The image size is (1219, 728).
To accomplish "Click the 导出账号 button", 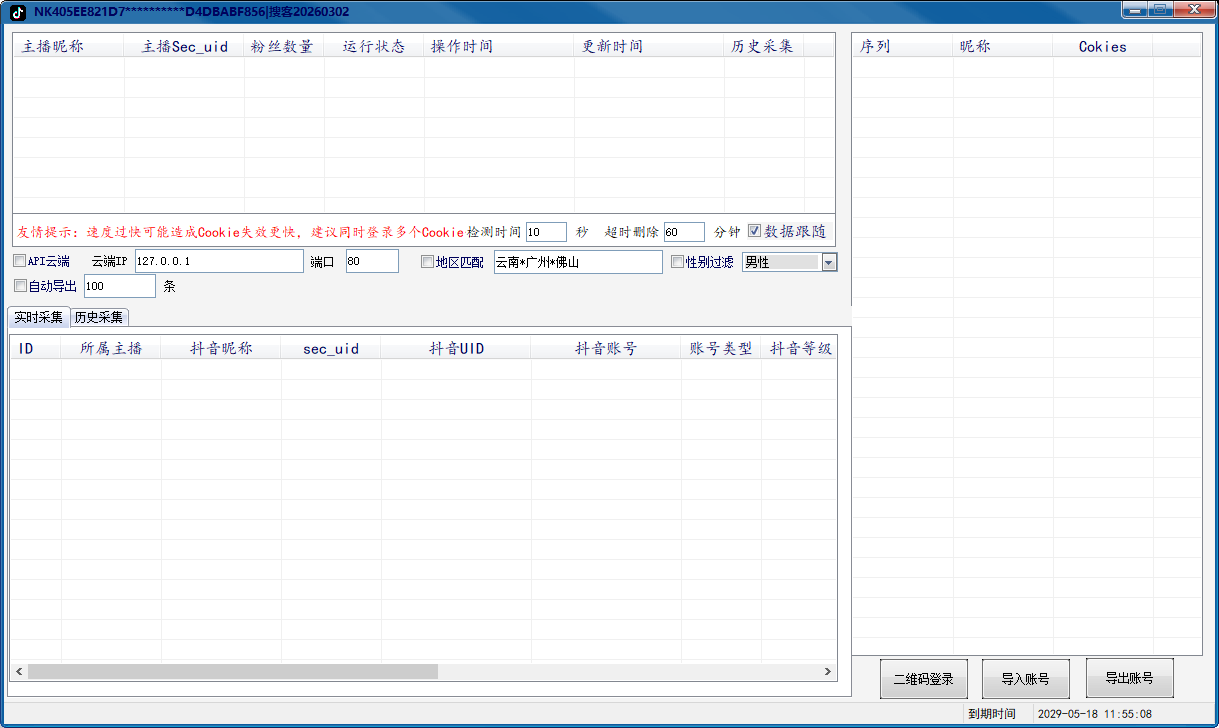I will [x=1129, y=679].
